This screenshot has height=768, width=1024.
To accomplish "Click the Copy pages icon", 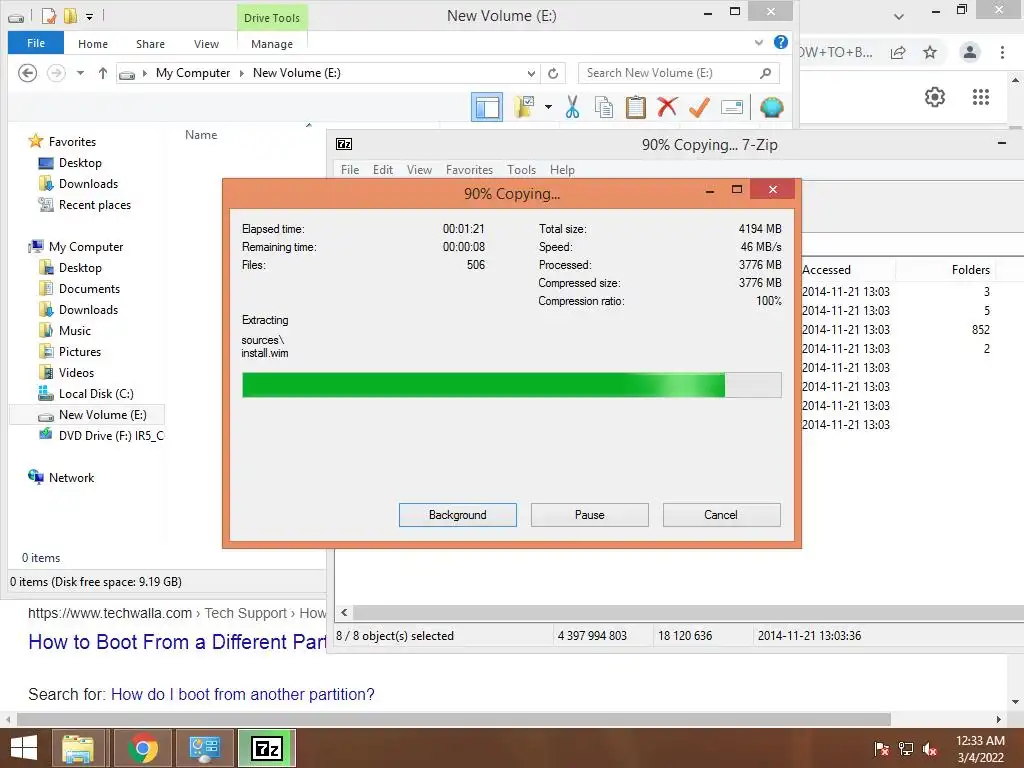I will pyautogui.click(x=603, y=107).
